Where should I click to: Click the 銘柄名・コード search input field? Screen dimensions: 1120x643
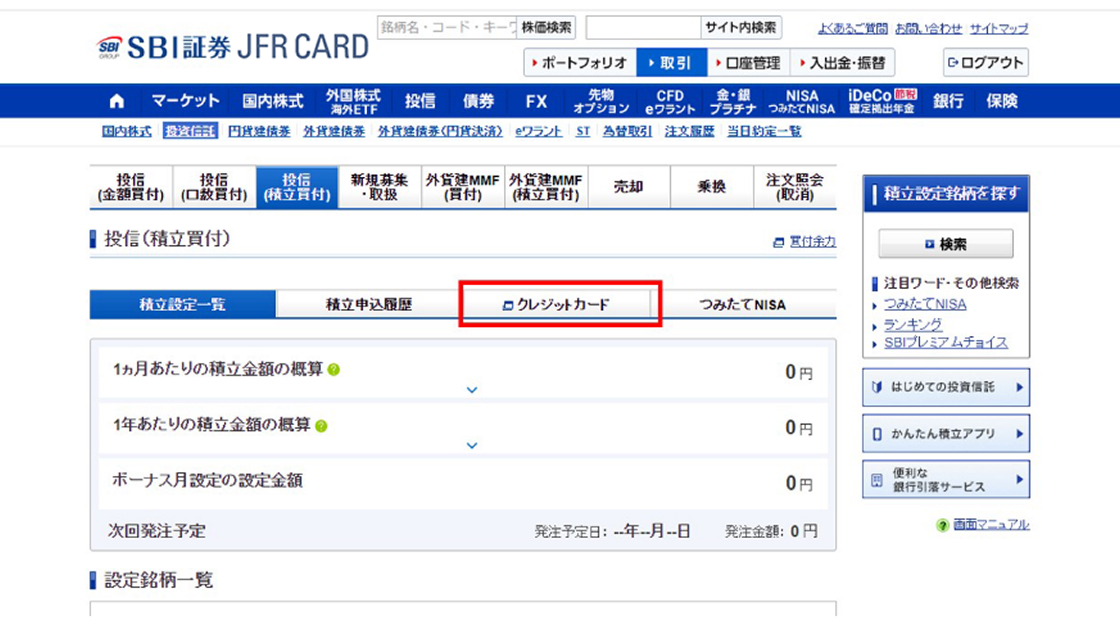[x=446, y=28]
